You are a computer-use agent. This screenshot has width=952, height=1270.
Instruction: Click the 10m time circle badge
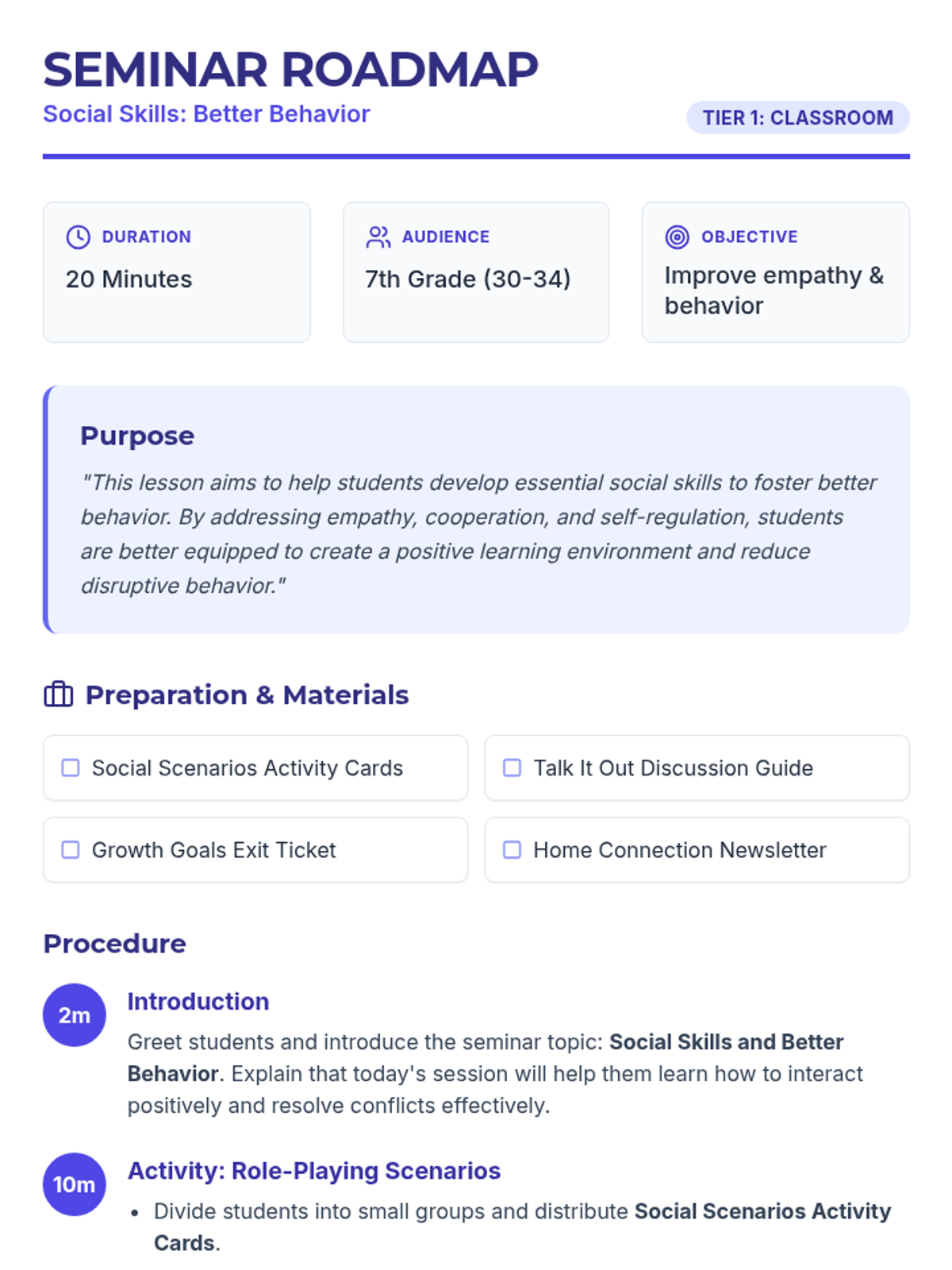point(75,1184)
